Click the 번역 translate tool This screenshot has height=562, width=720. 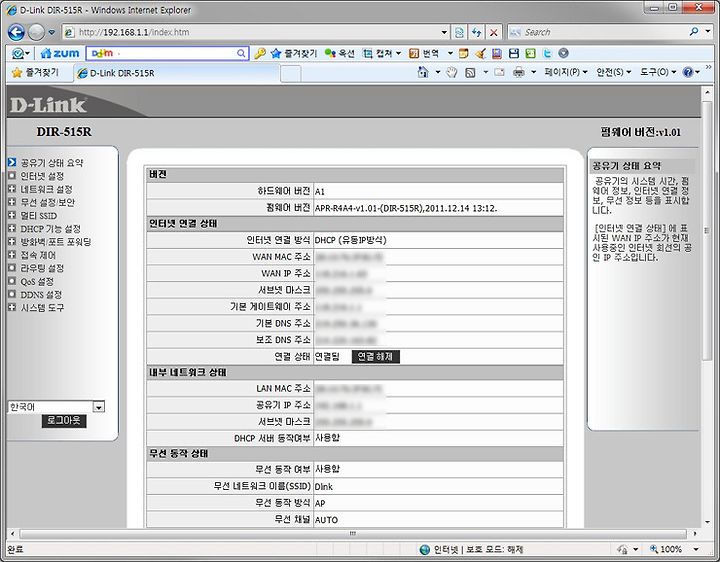pos(424,53)
